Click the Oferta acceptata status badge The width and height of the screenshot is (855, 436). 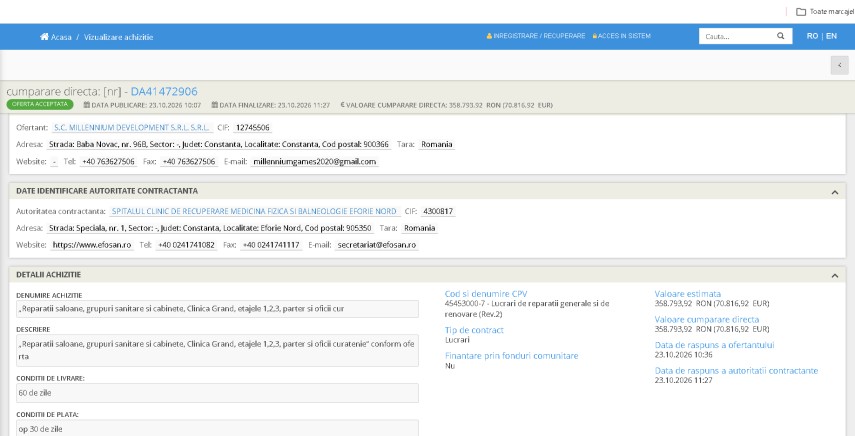[x=40, y=104]
